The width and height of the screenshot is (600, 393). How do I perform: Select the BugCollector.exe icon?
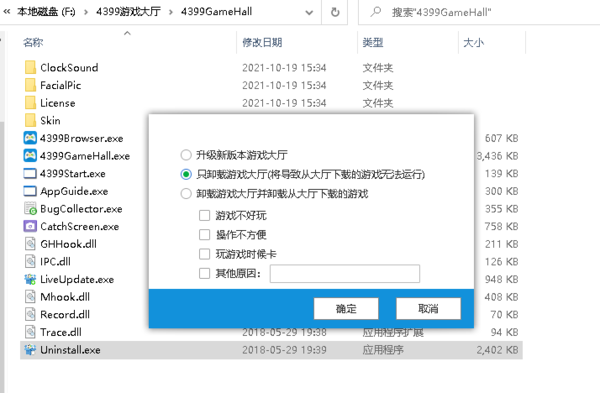[x=30, y=209]
